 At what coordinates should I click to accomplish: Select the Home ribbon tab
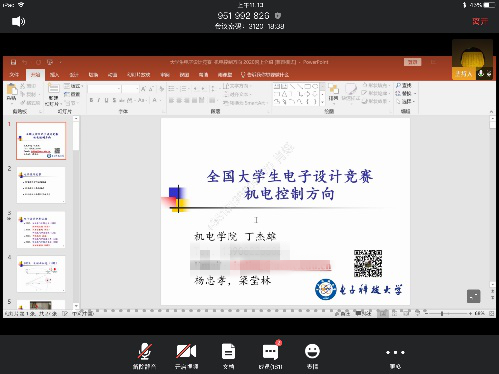(x=35, y=75)
